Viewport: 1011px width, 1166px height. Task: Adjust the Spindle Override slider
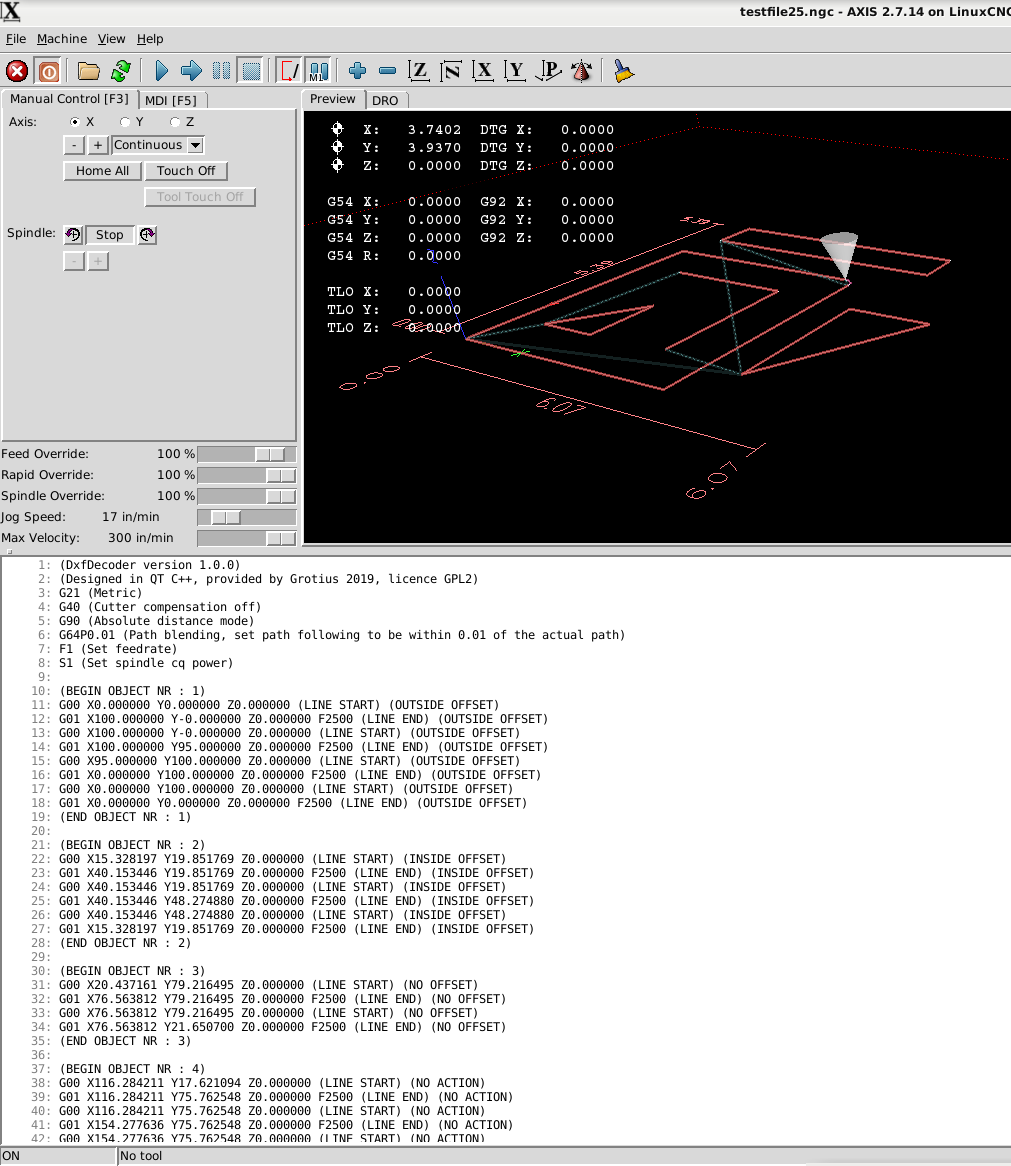(247, 496)
